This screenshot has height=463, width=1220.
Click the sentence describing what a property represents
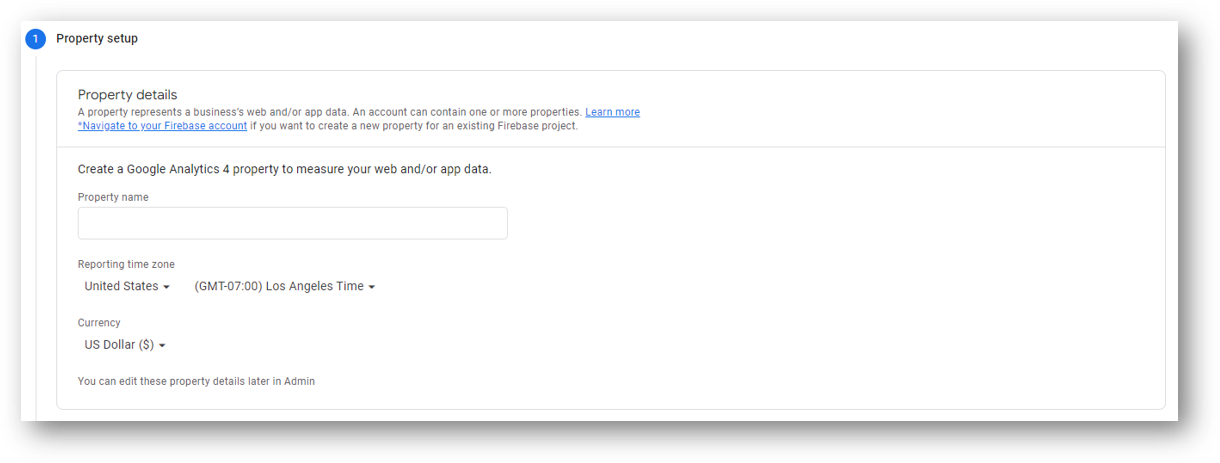click(330, 112)
